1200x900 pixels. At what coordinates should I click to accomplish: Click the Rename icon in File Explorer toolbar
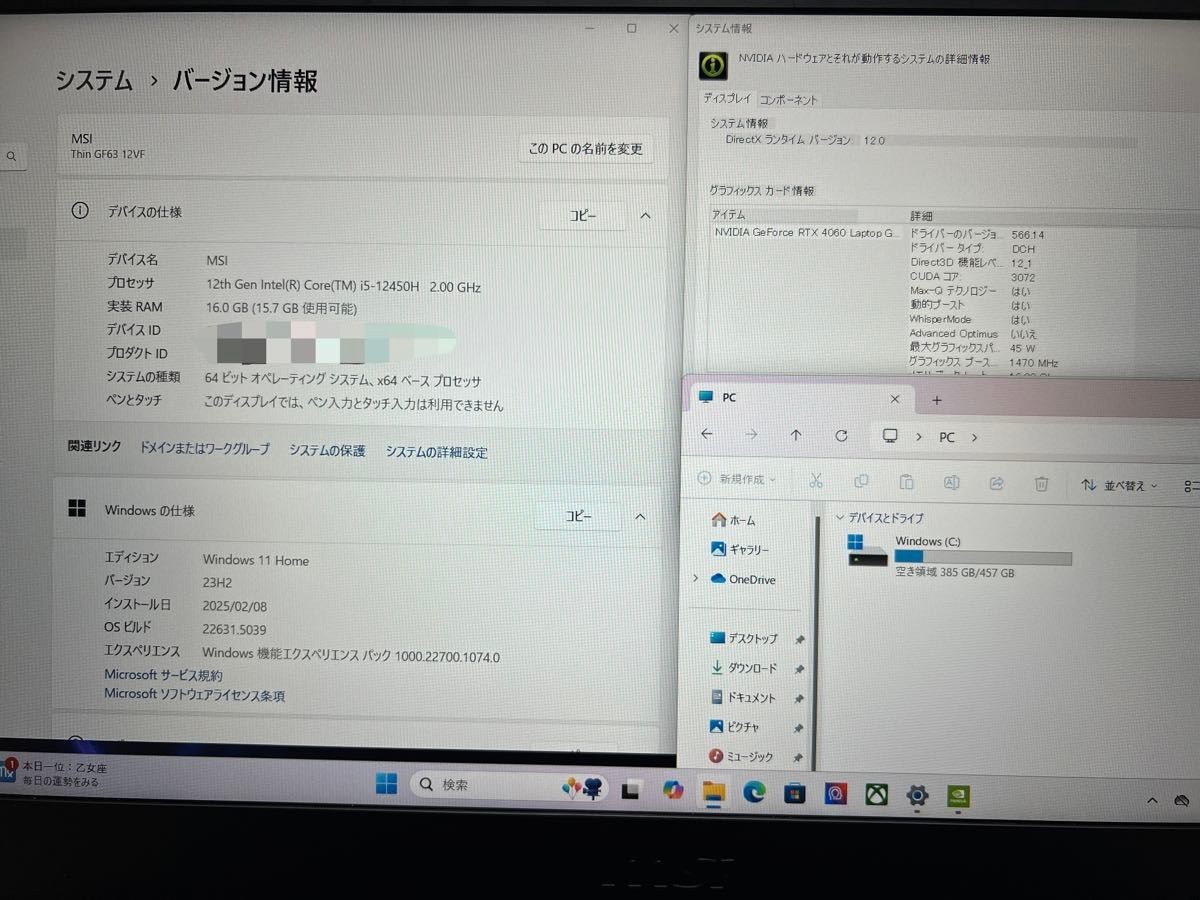951,483
